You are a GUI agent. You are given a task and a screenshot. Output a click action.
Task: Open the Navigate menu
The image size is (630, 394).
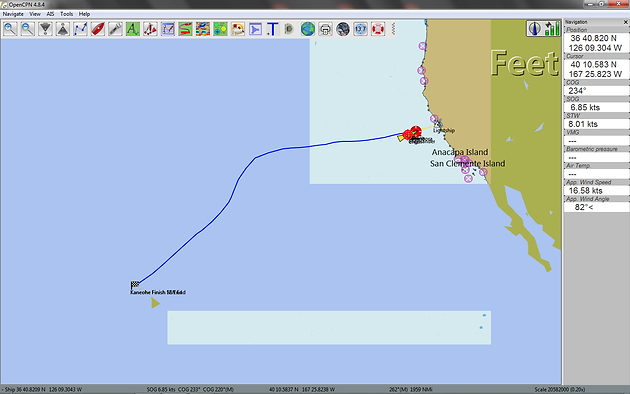coord(13,14)
